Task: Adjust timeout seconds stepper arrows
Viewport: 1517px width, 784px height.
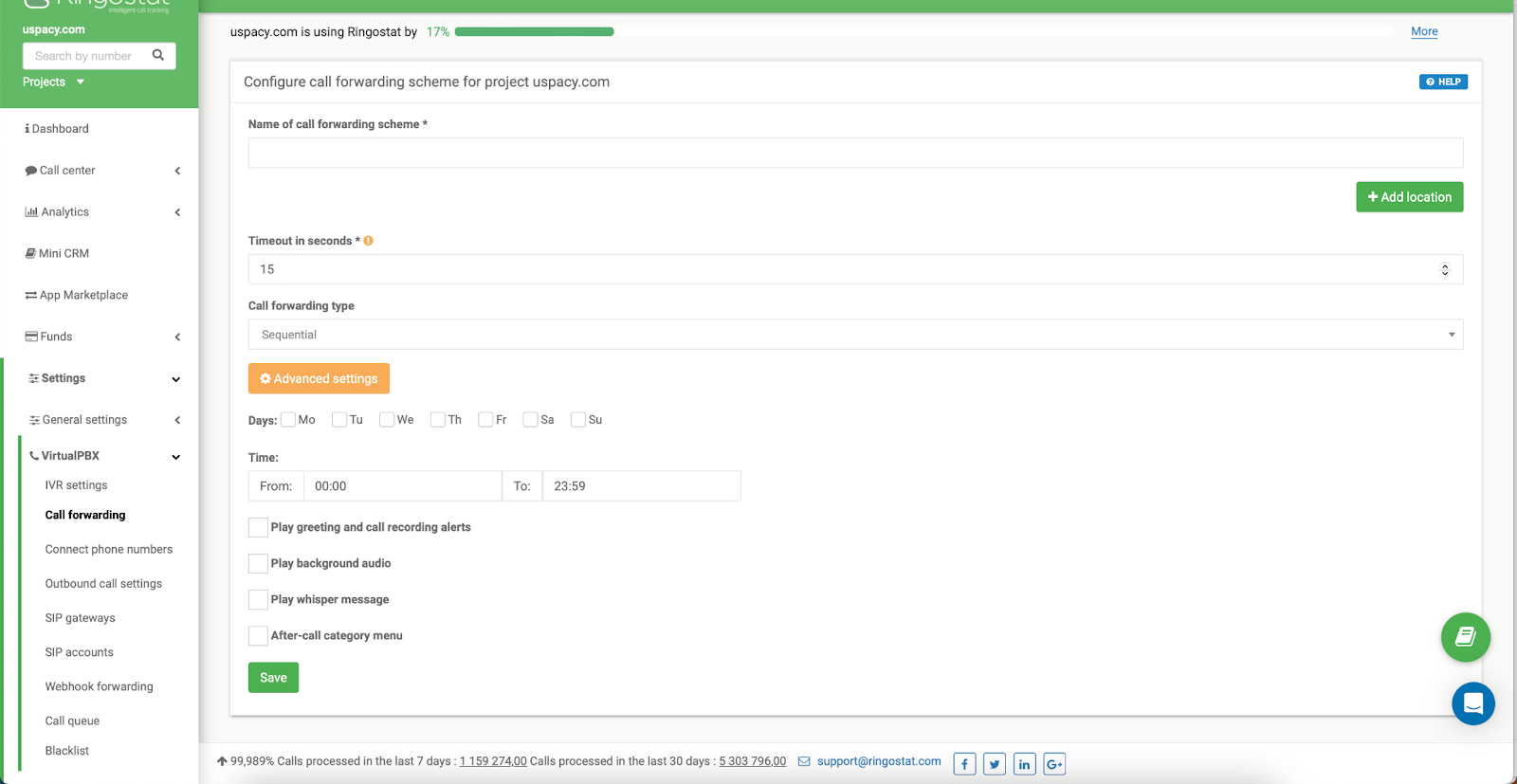Action: 1445,269
